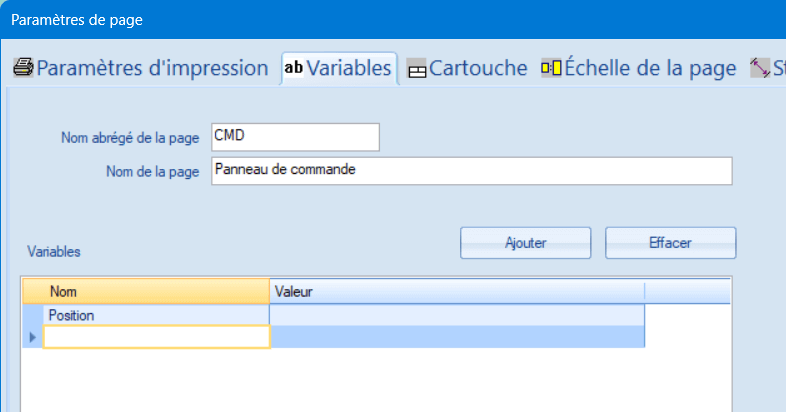
Task: Select the Position variable name cell
Action: (157, 315)
